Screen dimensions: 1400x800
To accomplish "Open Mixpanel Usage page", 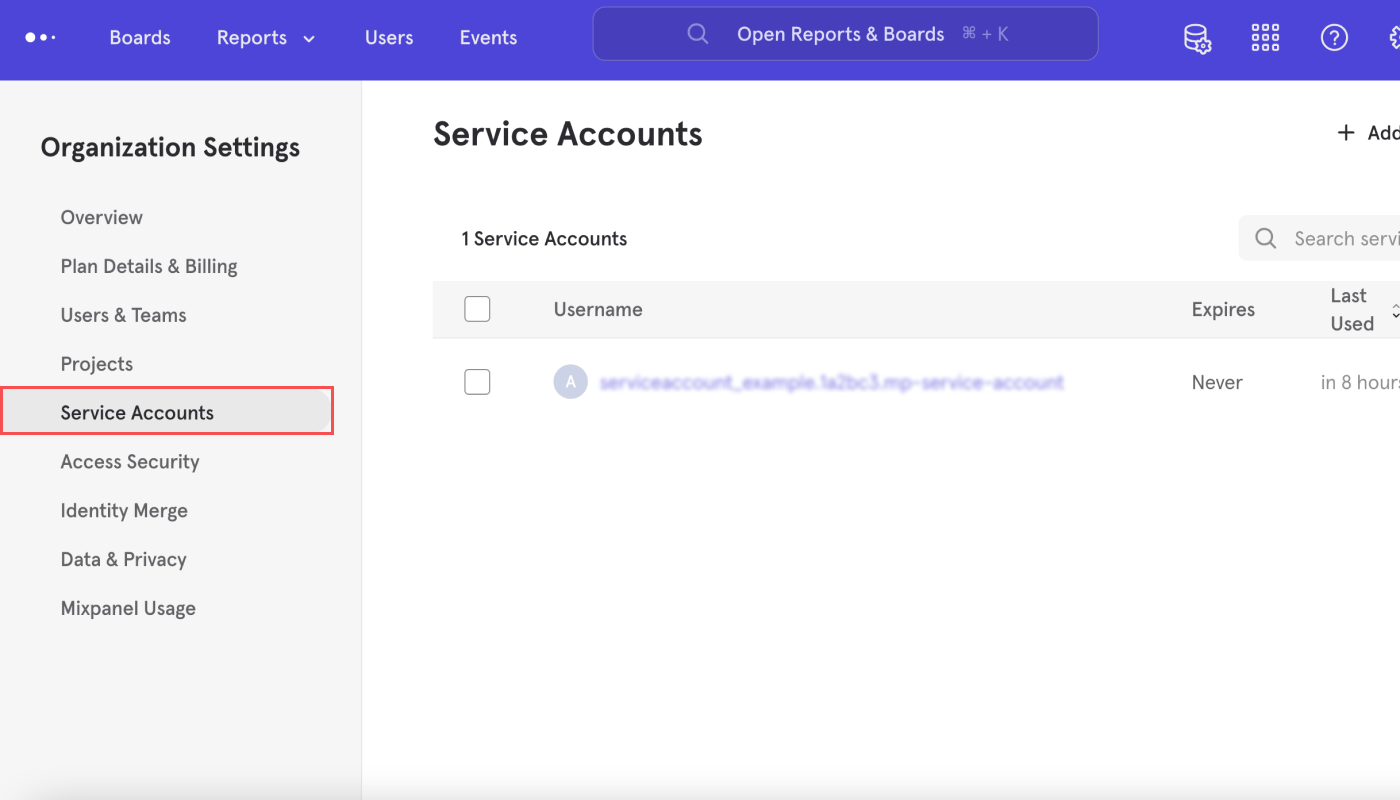I will pyautogui.click(x=128, y=608).
